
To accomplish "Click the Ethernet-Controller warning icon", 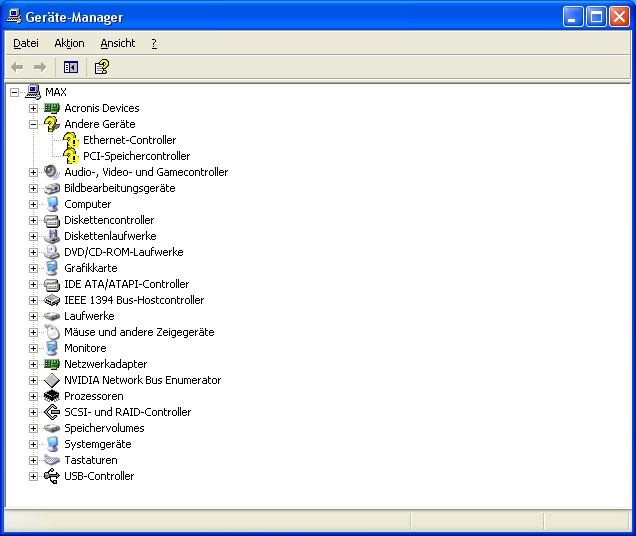I will point(71,140).
